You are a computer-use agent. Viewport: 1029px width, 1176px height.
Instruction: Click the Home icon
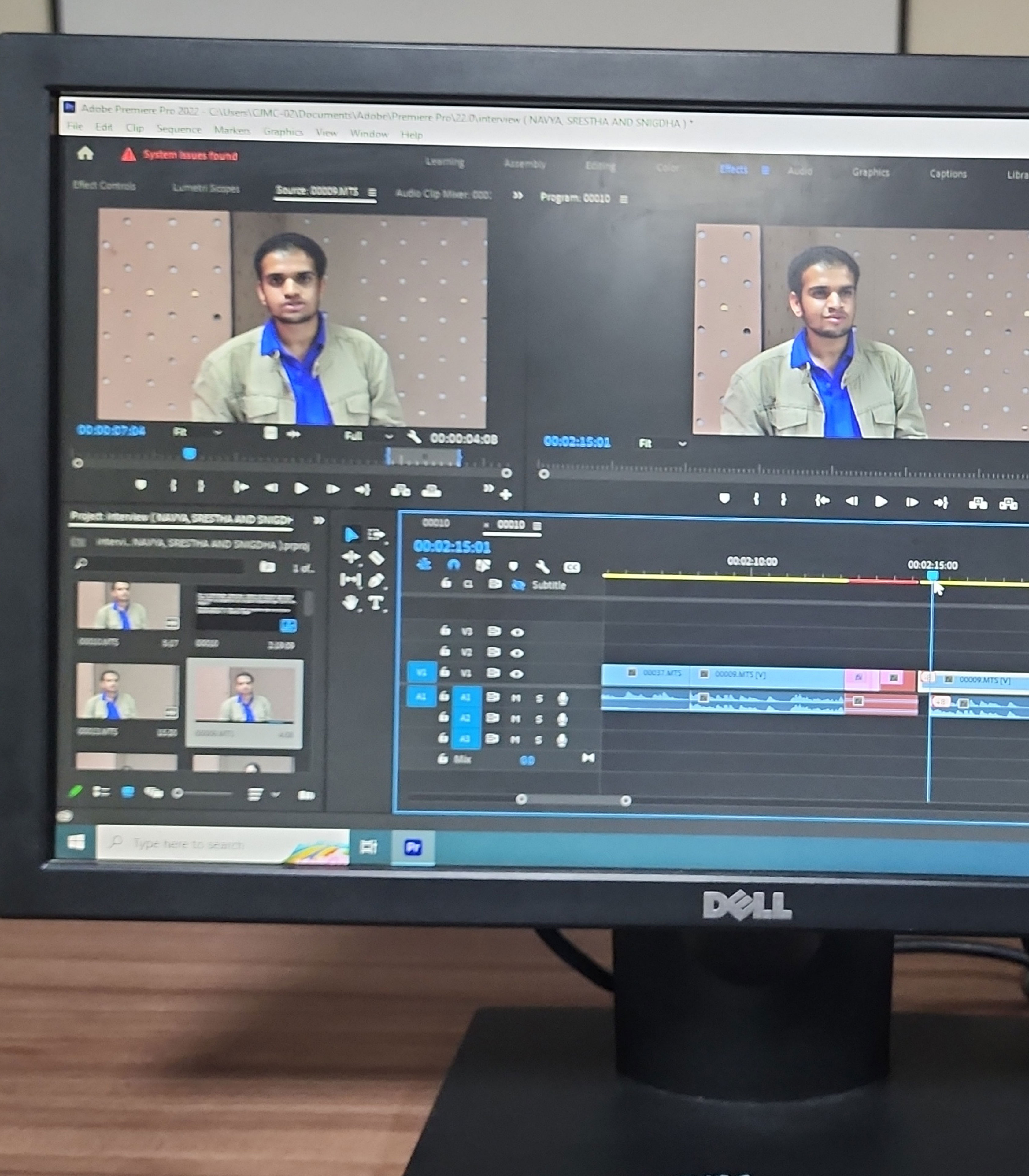click(x=85, y=153)
